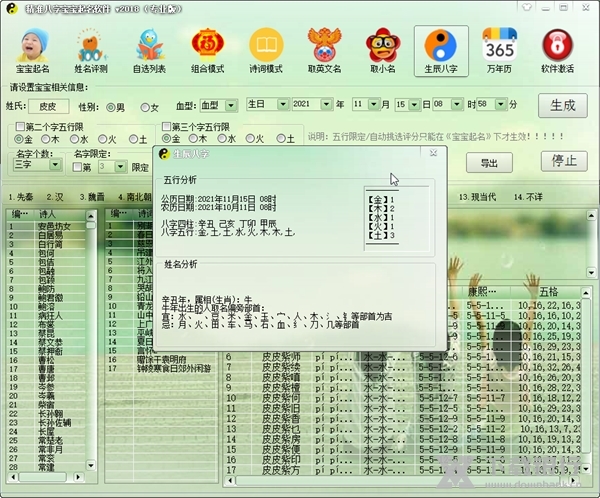
Task: Click the 导出 export button
Action: (489, 163)
